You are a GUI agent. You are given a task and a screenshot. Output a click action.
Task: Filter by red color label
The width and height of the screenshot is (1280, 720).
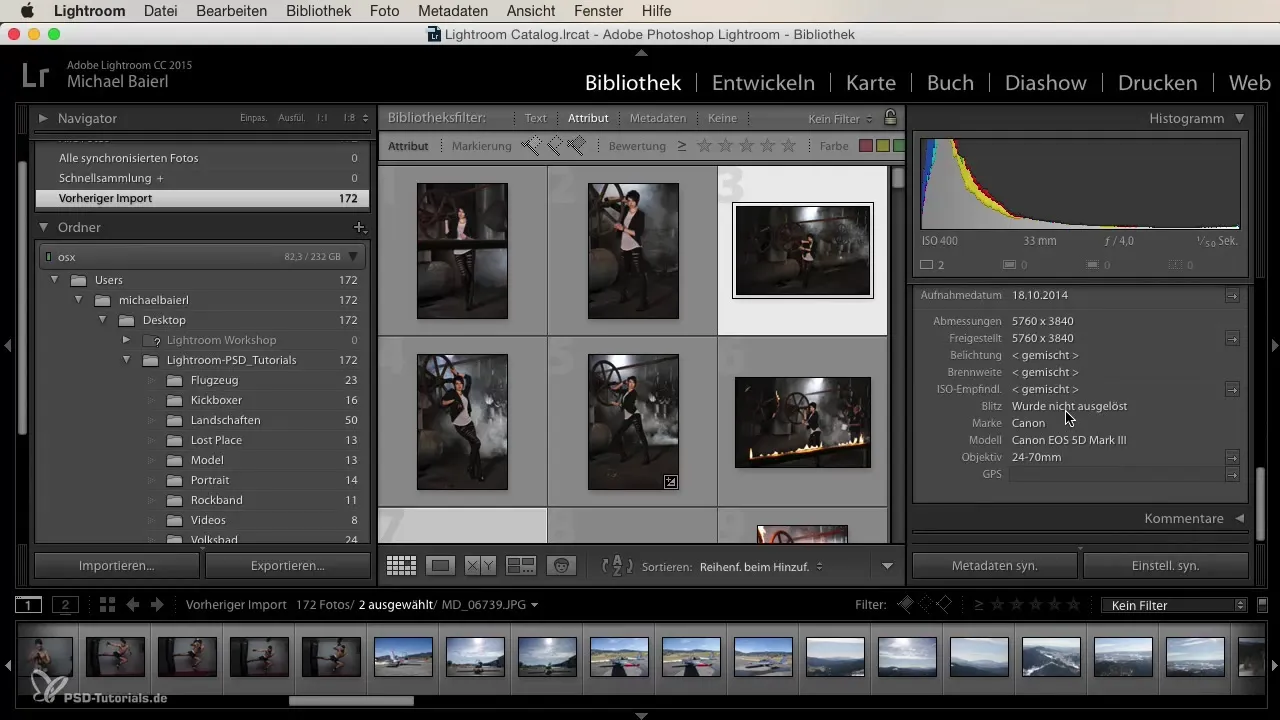(x=866, y=146)
